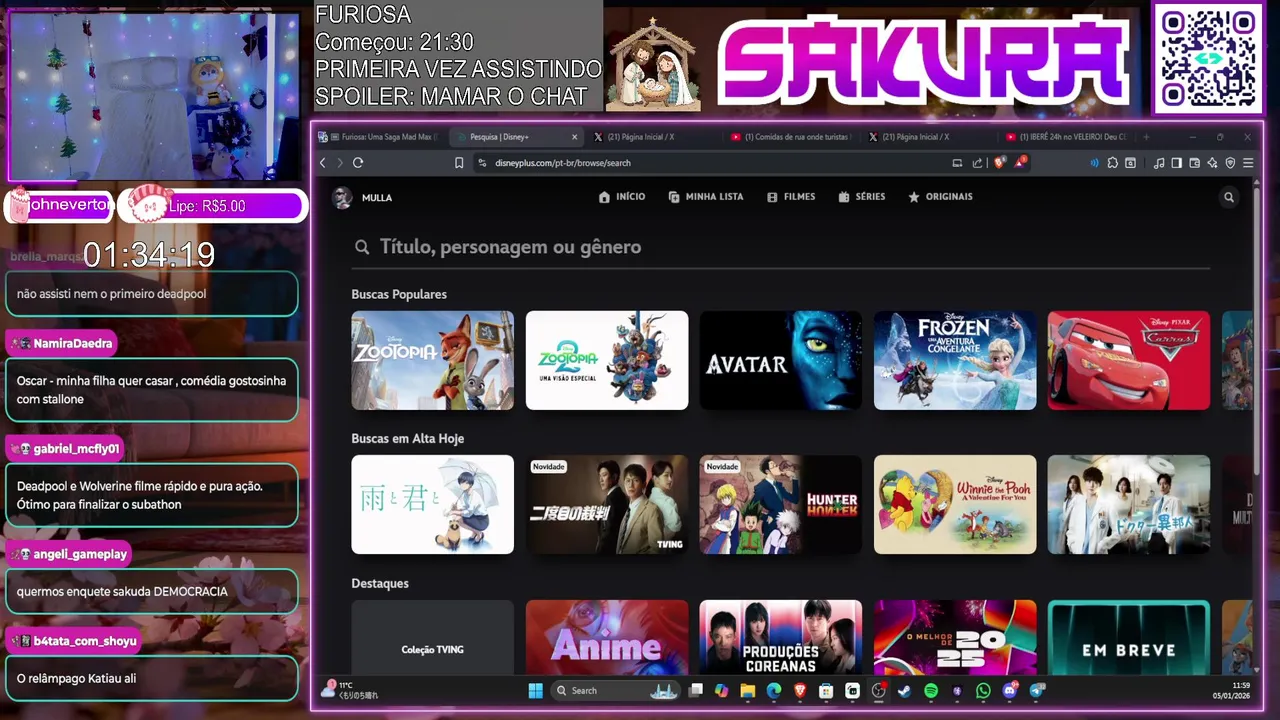
Task: Open the browser playlist music note icon
Action: coord(1159,163)
